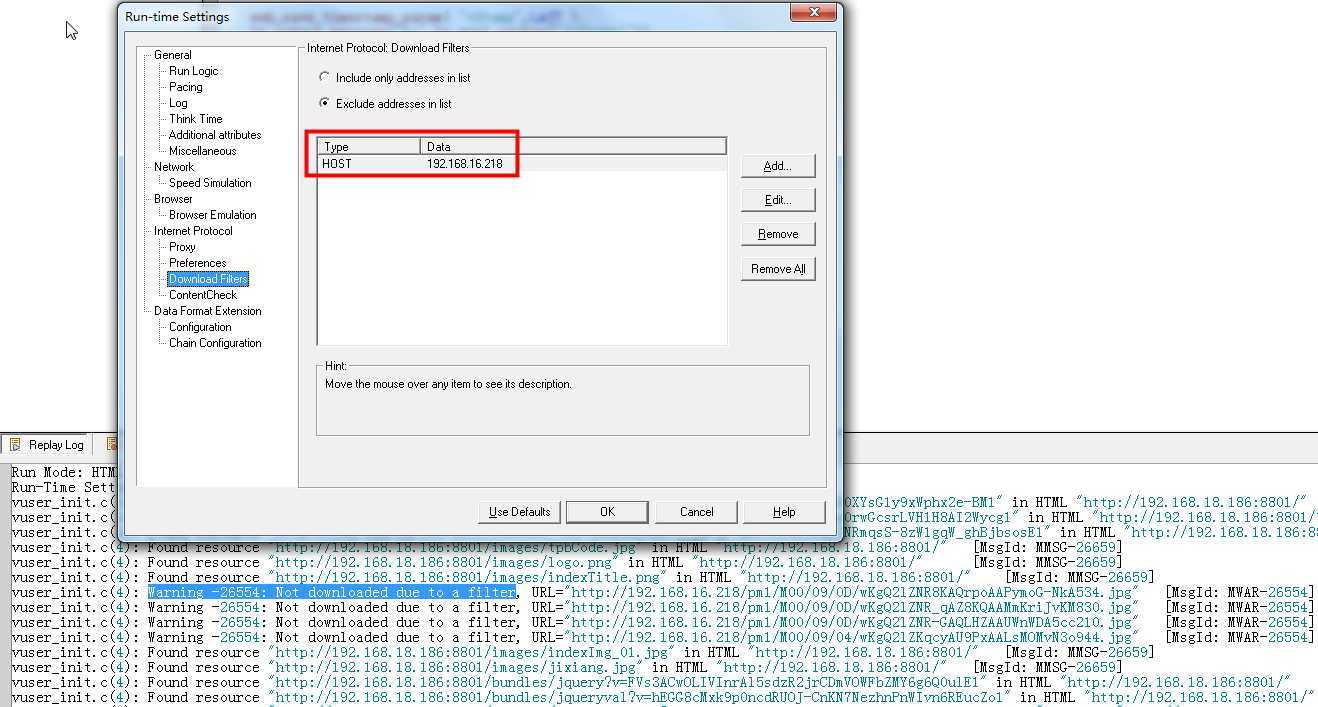Click the Add... button

tap(778, 166)
